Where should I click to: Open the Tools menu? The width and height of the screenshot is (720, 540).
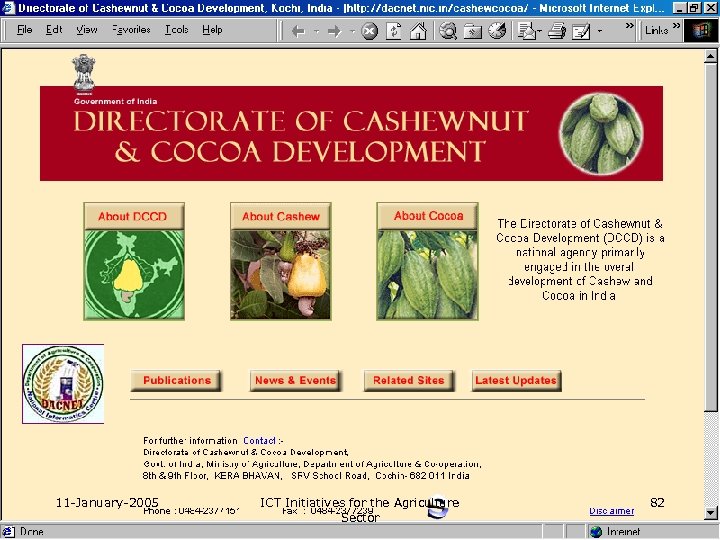click(177, 30)
